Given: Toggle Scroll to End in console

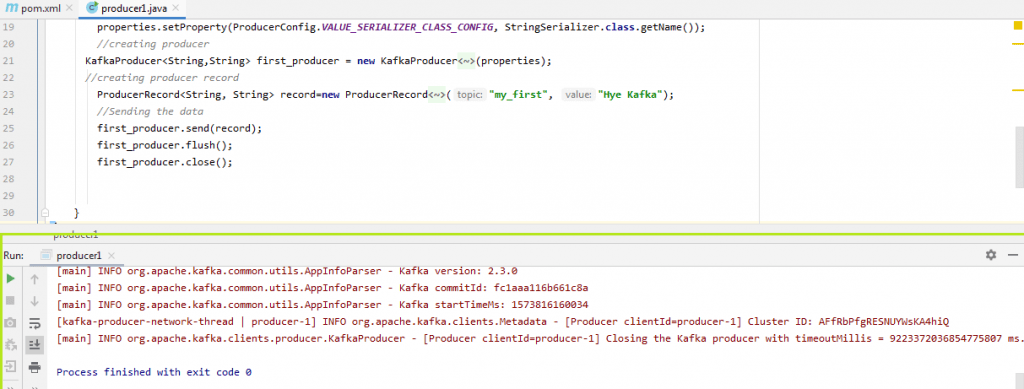Looking at the screenshot, I should pyautogui.click(x=35, y=345).
